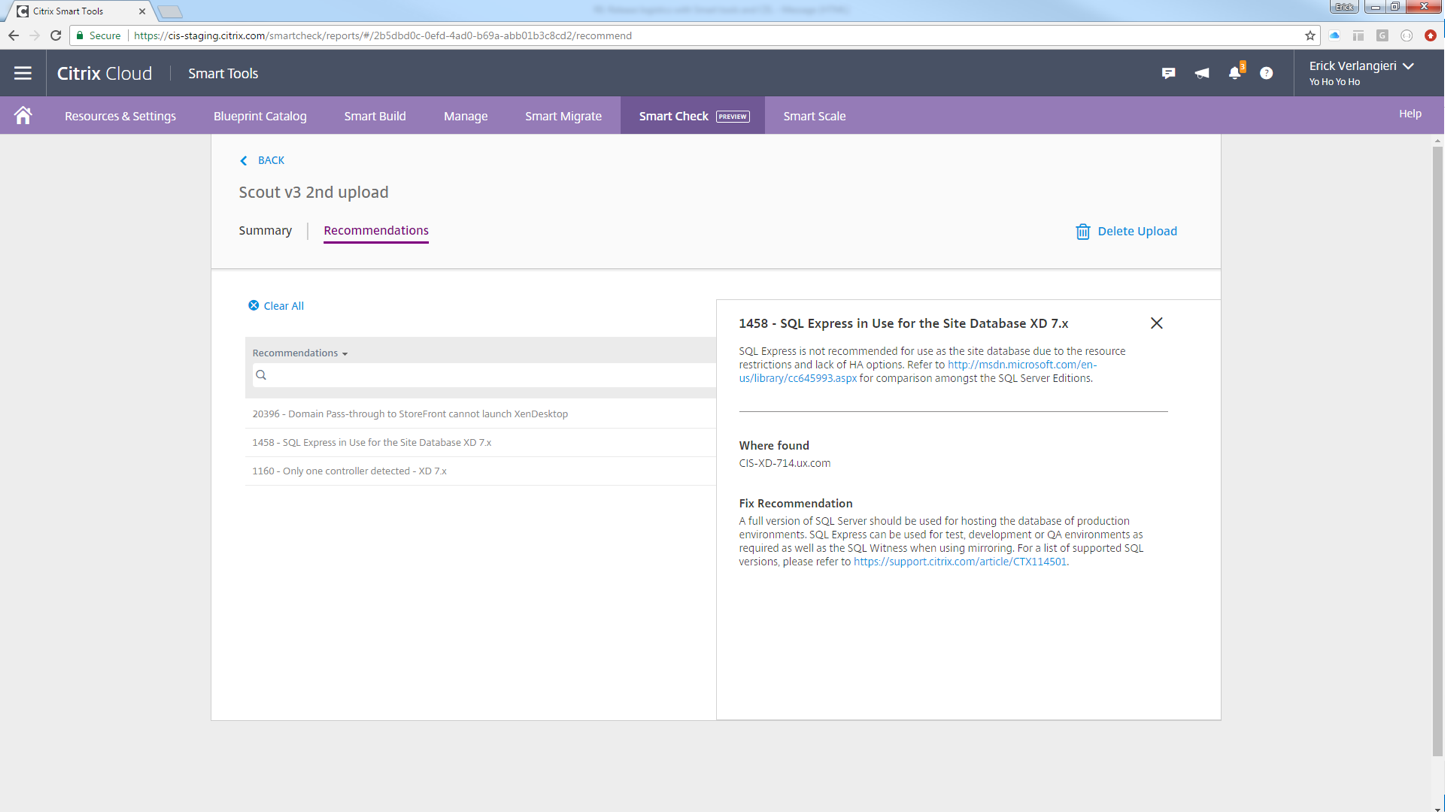Click the Scout v3 2nd upload title
This screenshot has height=812, width=1445.
[314, 192]
